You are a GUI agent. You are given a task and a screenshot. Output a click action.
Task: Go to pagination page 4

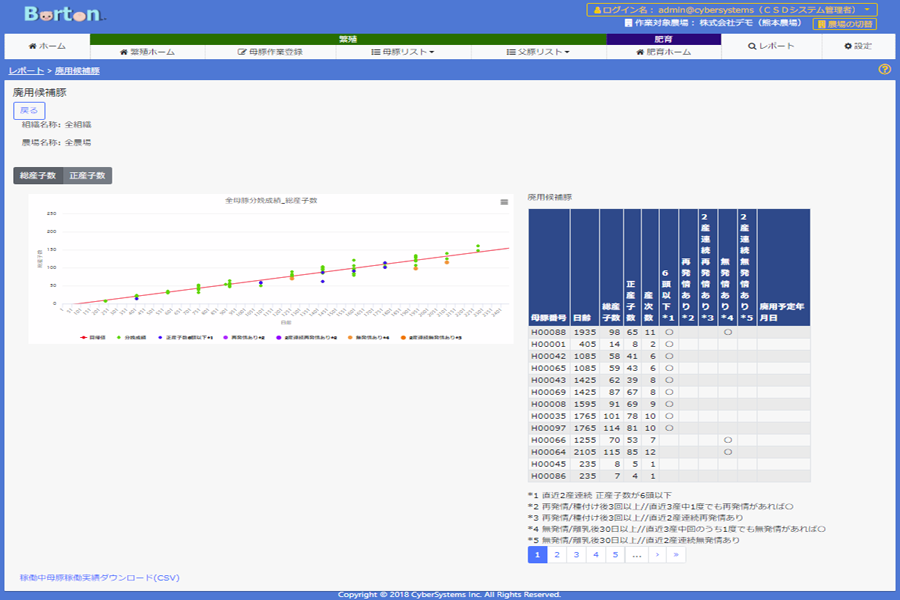point(596,555)
